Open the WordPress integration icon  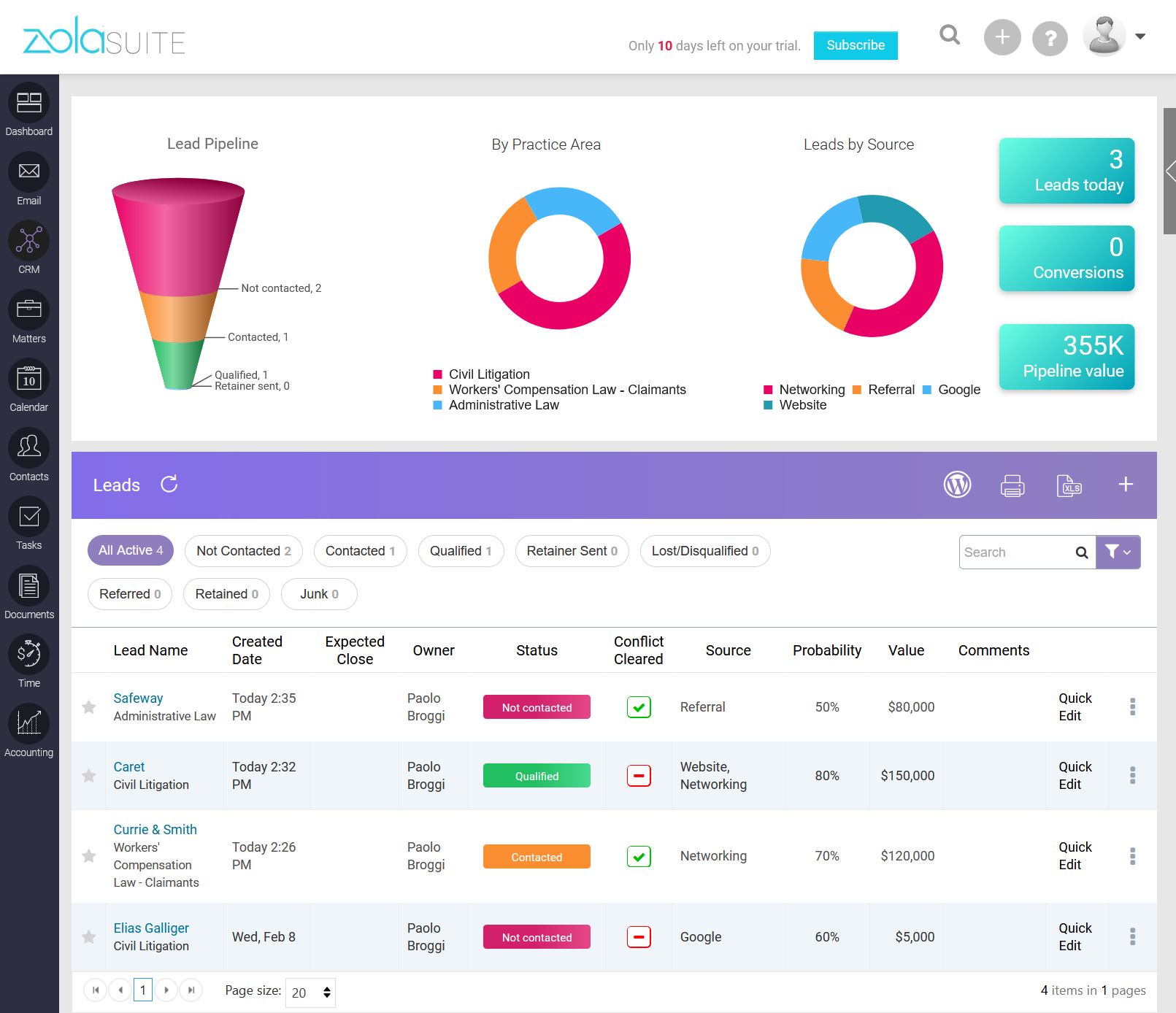(x=958, y=484)
